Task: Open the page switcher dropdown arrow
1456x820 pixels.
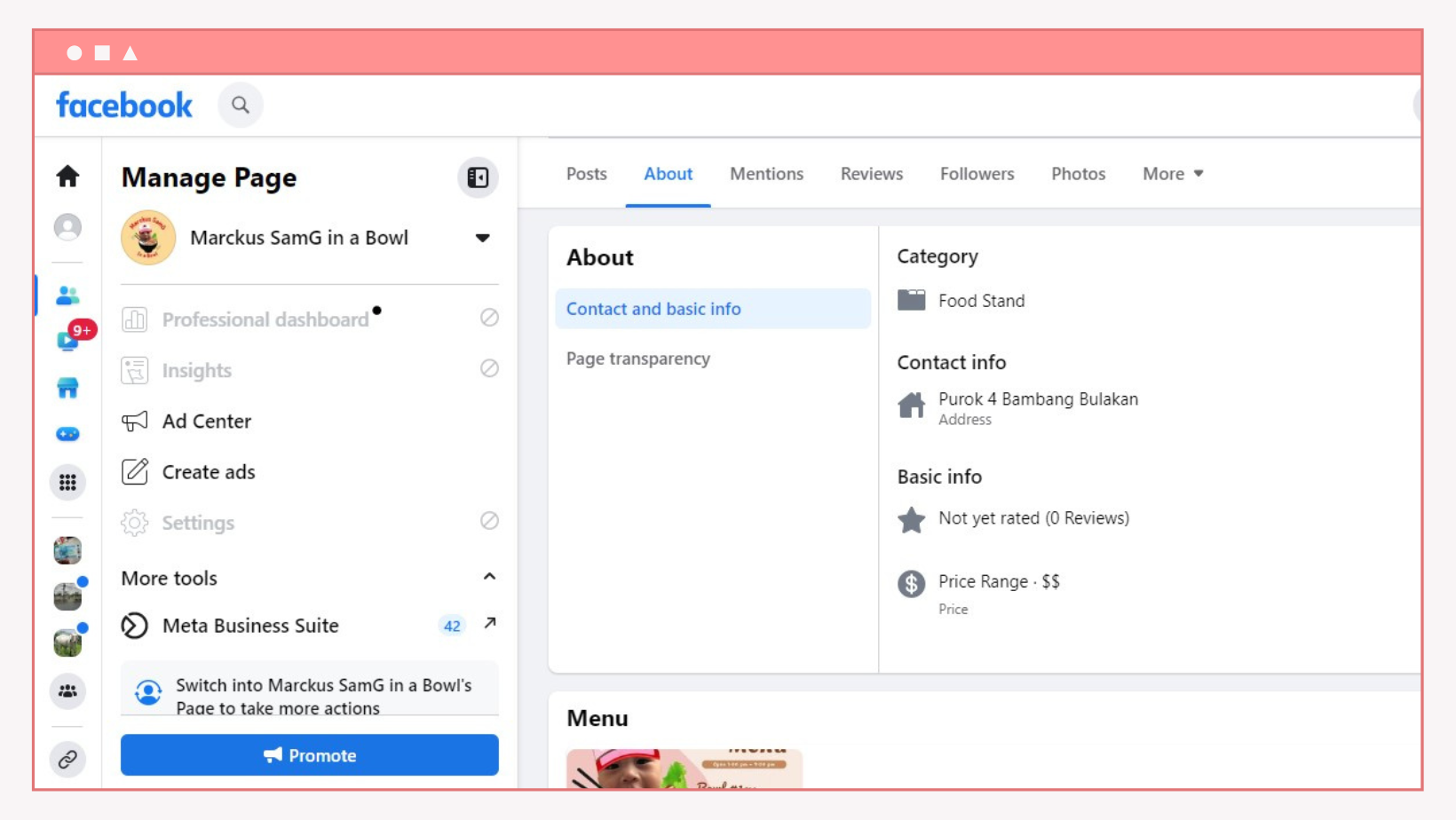Action: pyautogui.click(x=482, y=238)
